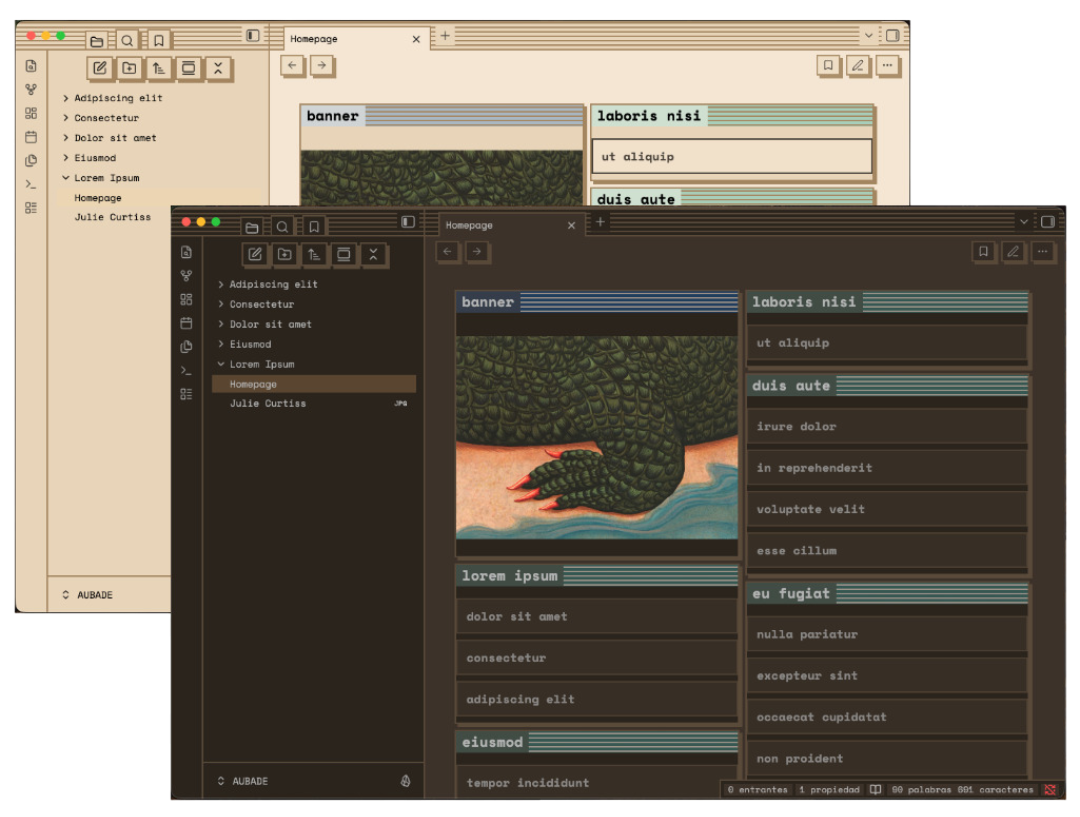This screenshot has width=1080, height=817.
Task: Open irure dolor link in dark window
Action: coord(887,426)
